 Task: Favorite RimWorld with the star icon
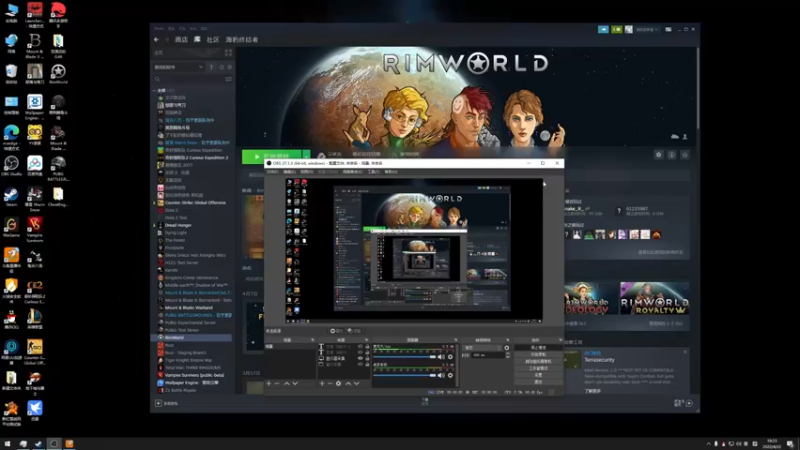(685, 155)
